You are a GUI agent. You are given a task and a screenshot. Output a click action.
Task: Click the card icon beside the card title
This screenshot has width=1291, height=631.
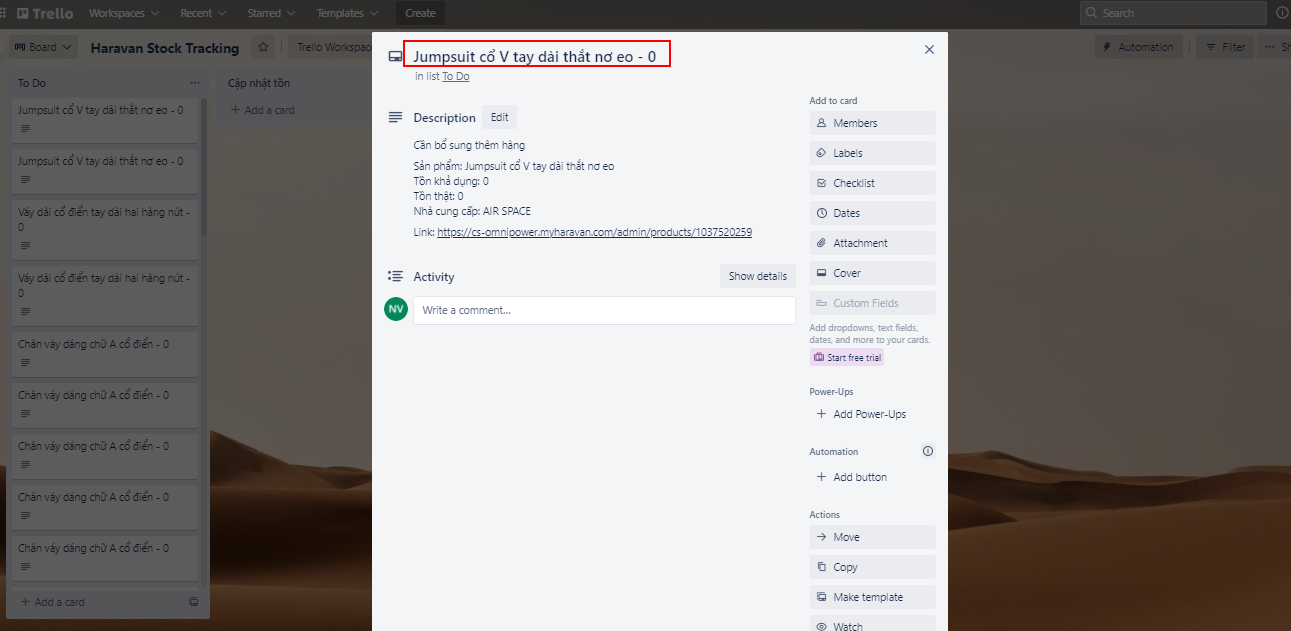[395, 57]
